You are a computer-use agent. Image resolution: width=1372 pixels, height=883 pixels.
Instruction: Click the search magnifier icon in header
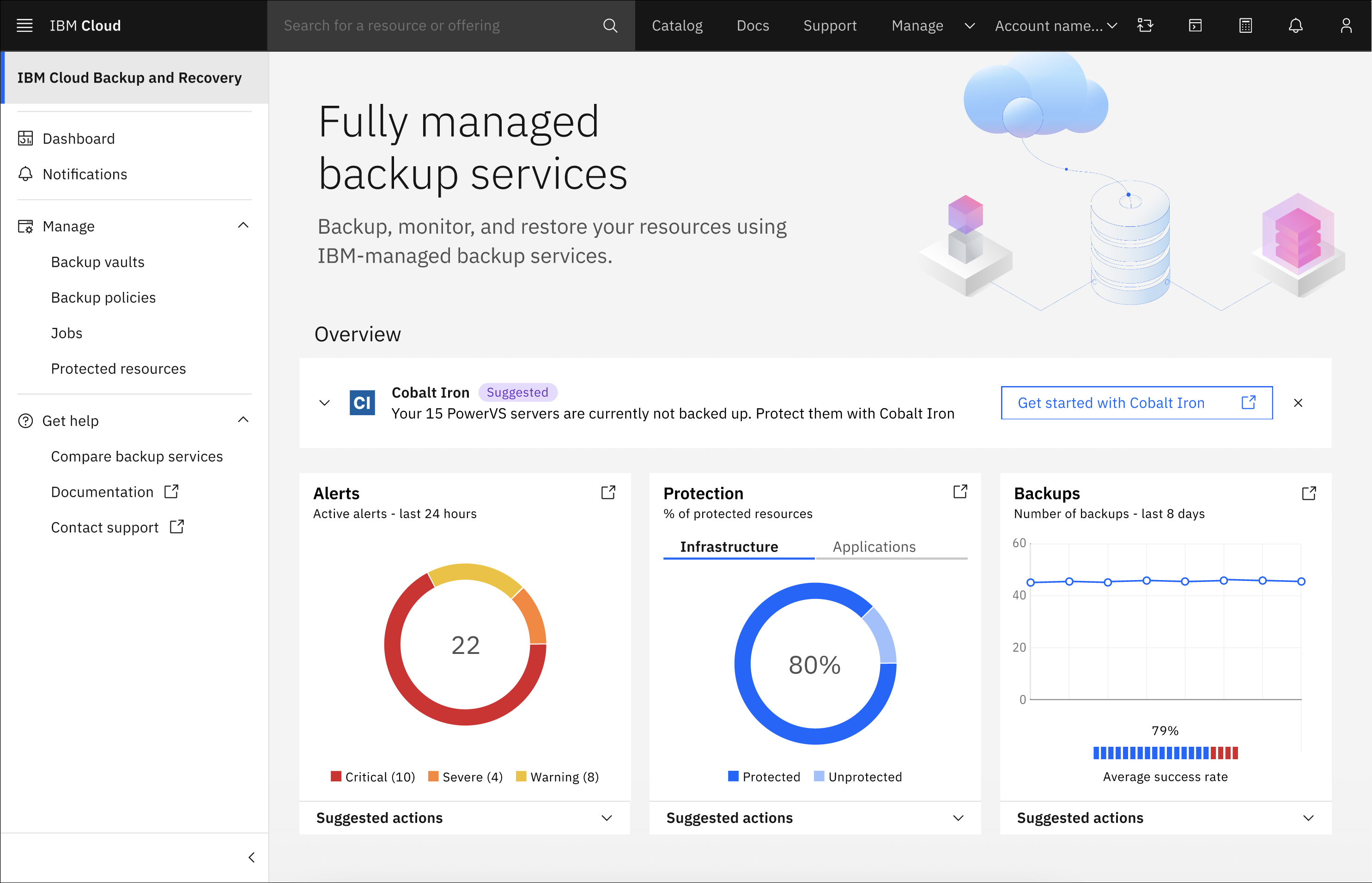(610, 25)
